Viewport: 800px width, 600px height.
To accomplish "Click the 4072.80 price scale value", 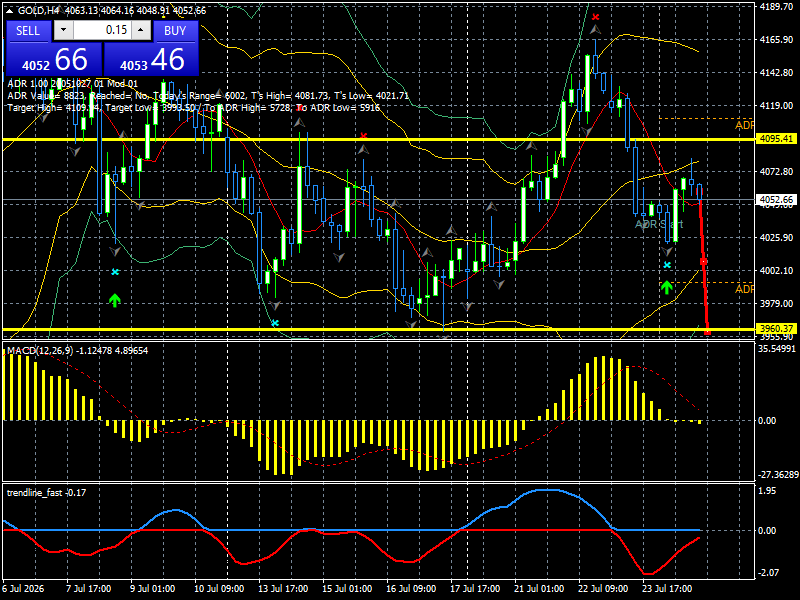I will [776, 171].
